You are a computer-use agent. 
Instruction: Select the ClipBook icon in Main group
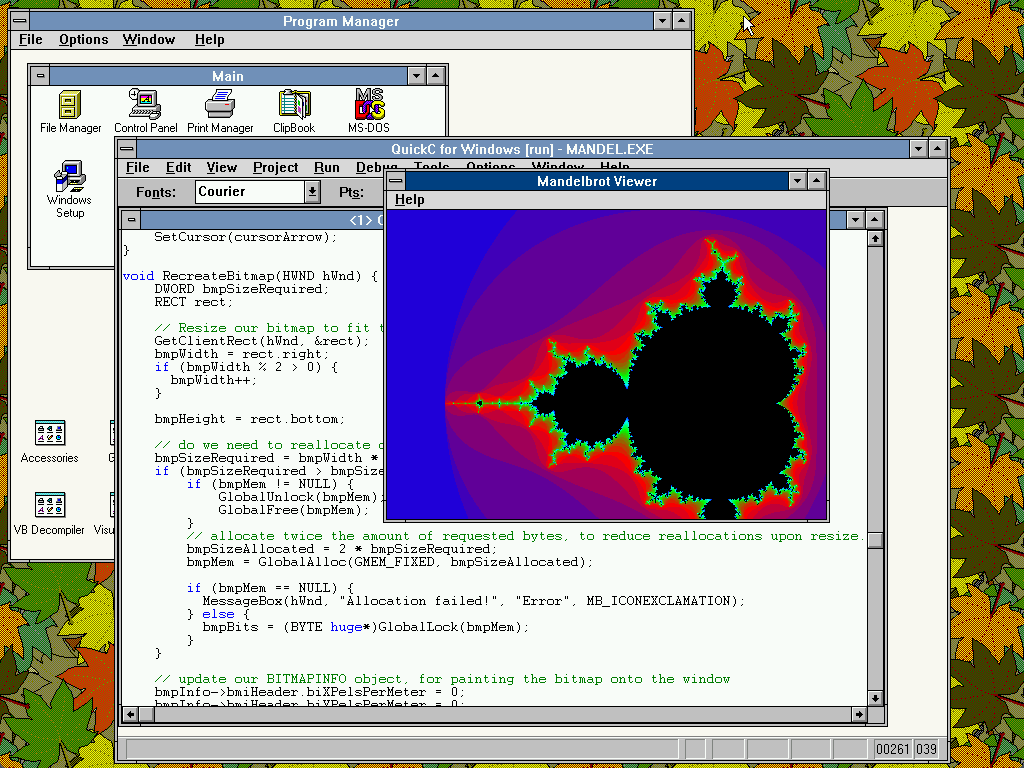click(294, 112)
